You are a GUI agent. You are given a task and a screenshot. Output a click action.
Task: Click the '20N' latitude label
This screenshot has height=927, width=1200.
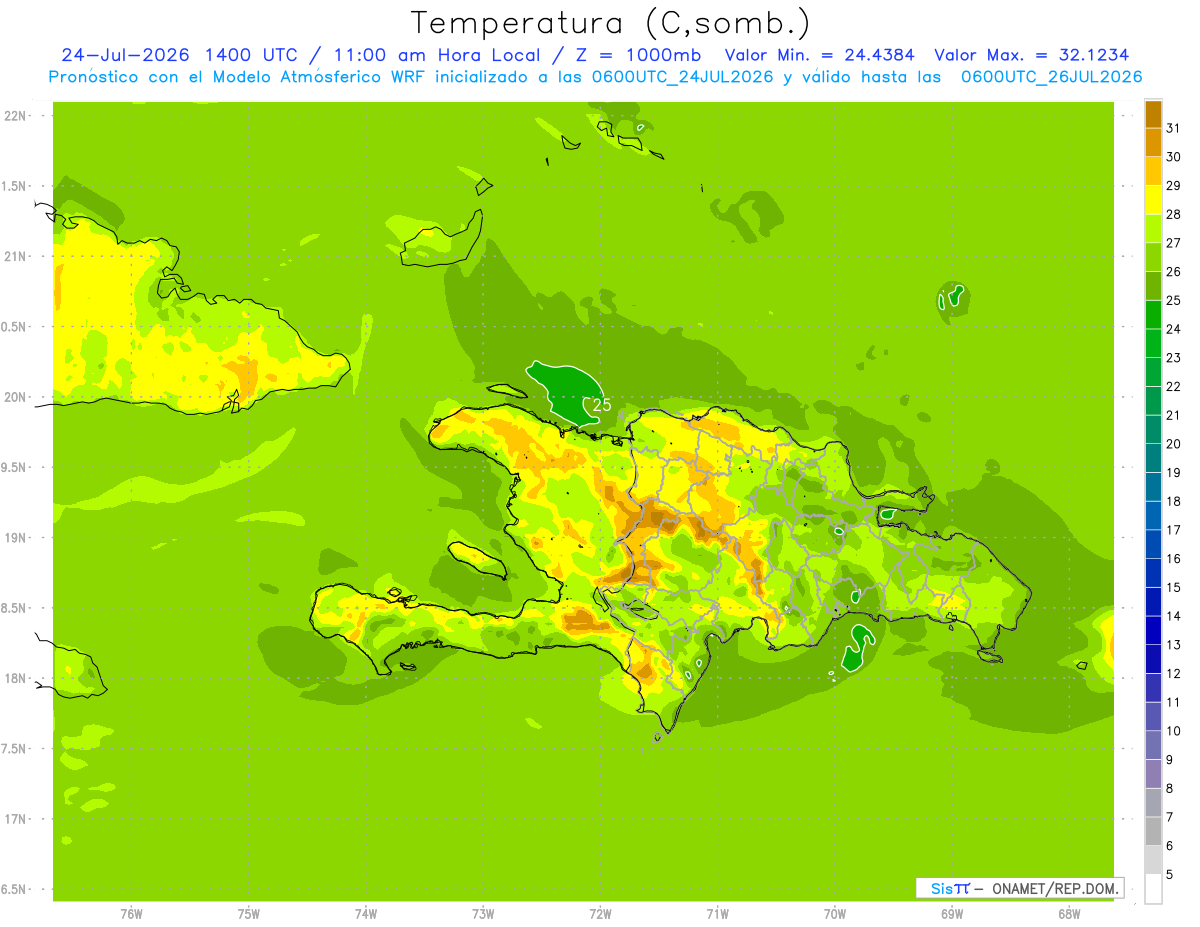point(15,397)
